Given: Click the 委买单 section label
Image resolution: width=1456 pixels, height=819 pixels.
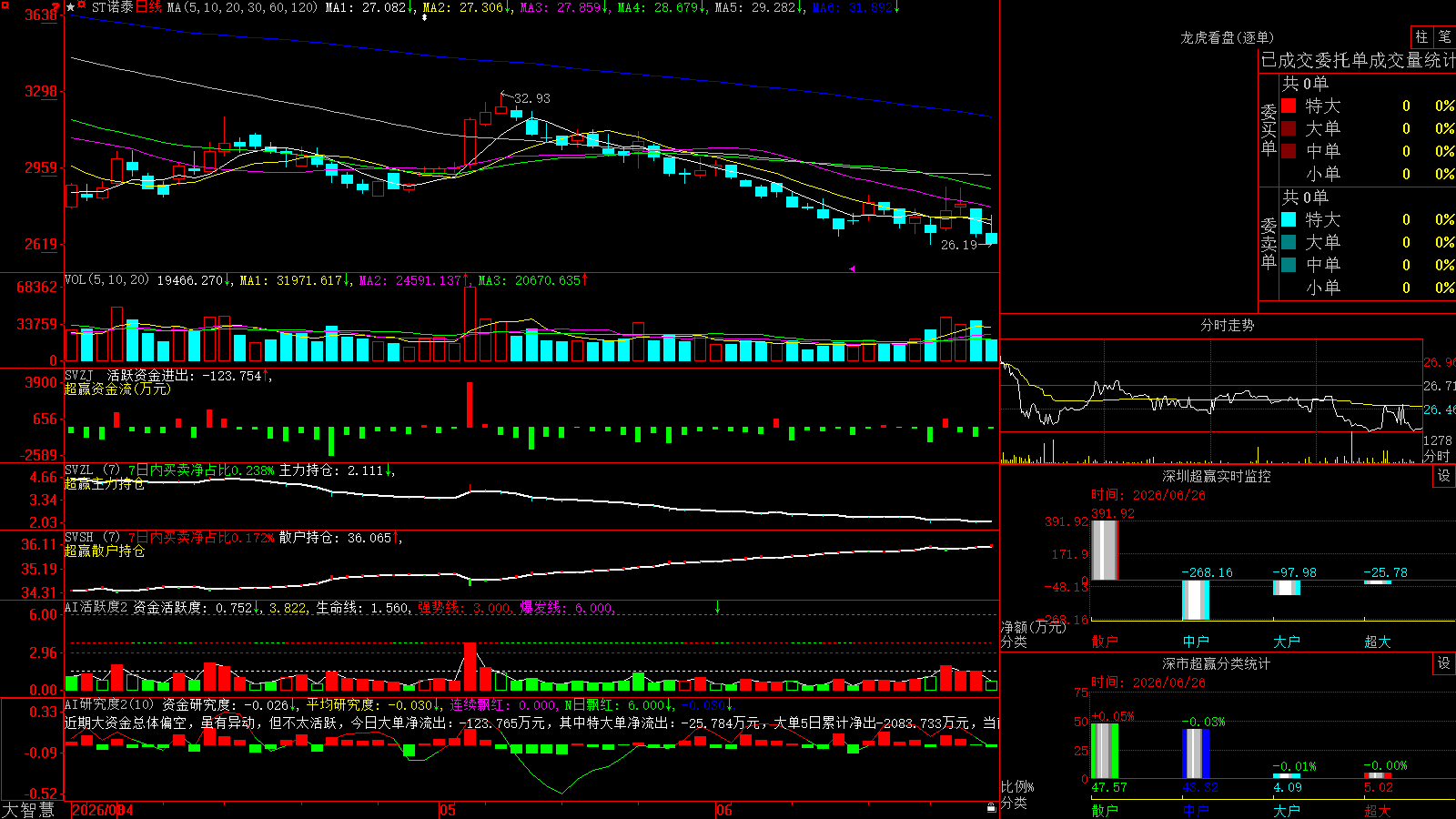Looking at the screenshot, I should click(1269, 129).
